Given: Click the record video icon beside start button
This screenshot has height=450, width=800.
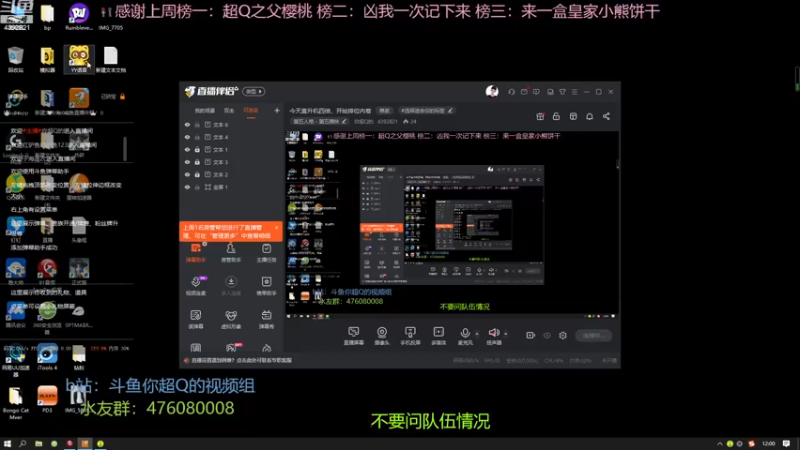Looking at the screenshot, I should [x=531, y=335].
